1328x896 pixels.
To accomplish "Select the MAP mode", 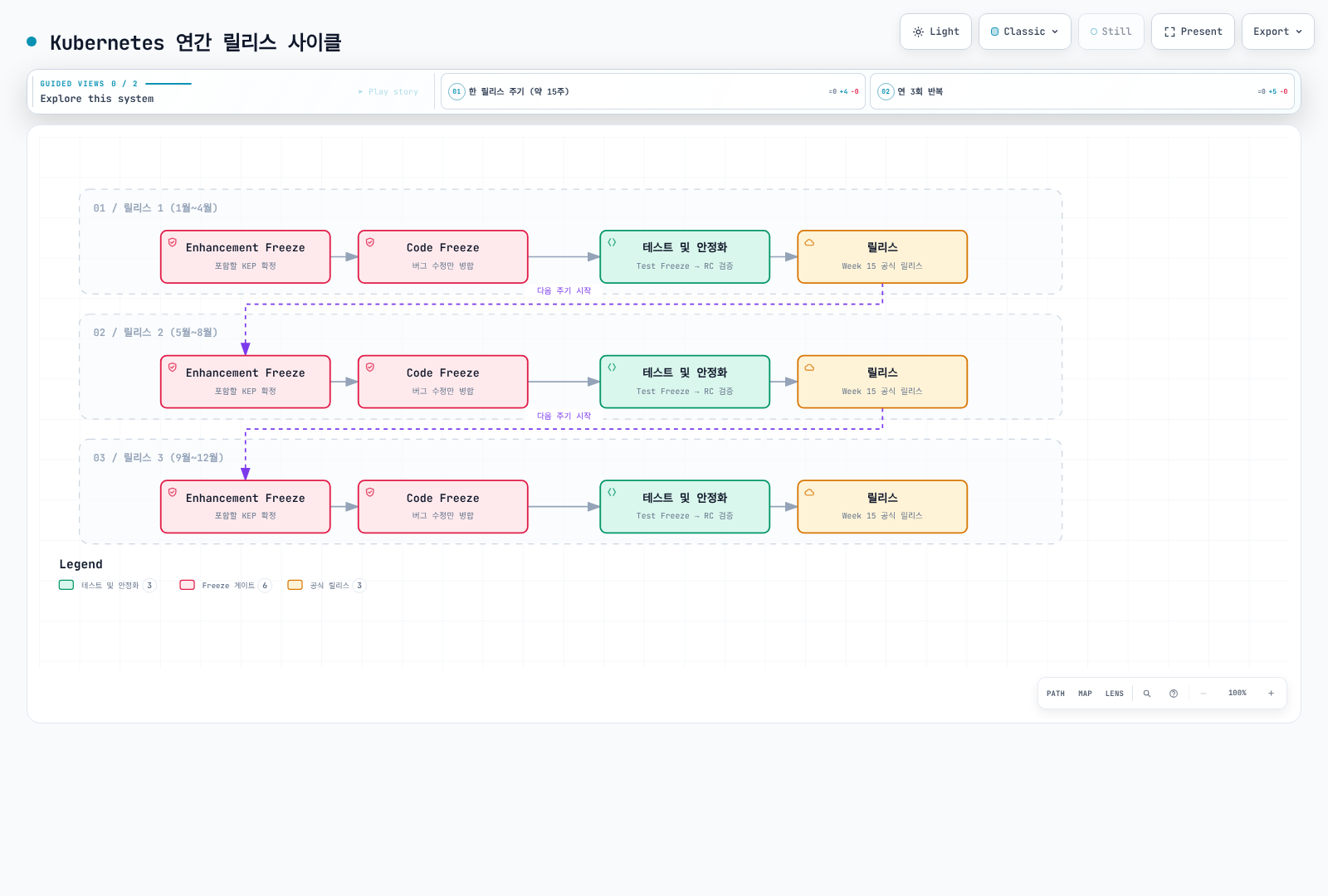I will point(1085,694).
